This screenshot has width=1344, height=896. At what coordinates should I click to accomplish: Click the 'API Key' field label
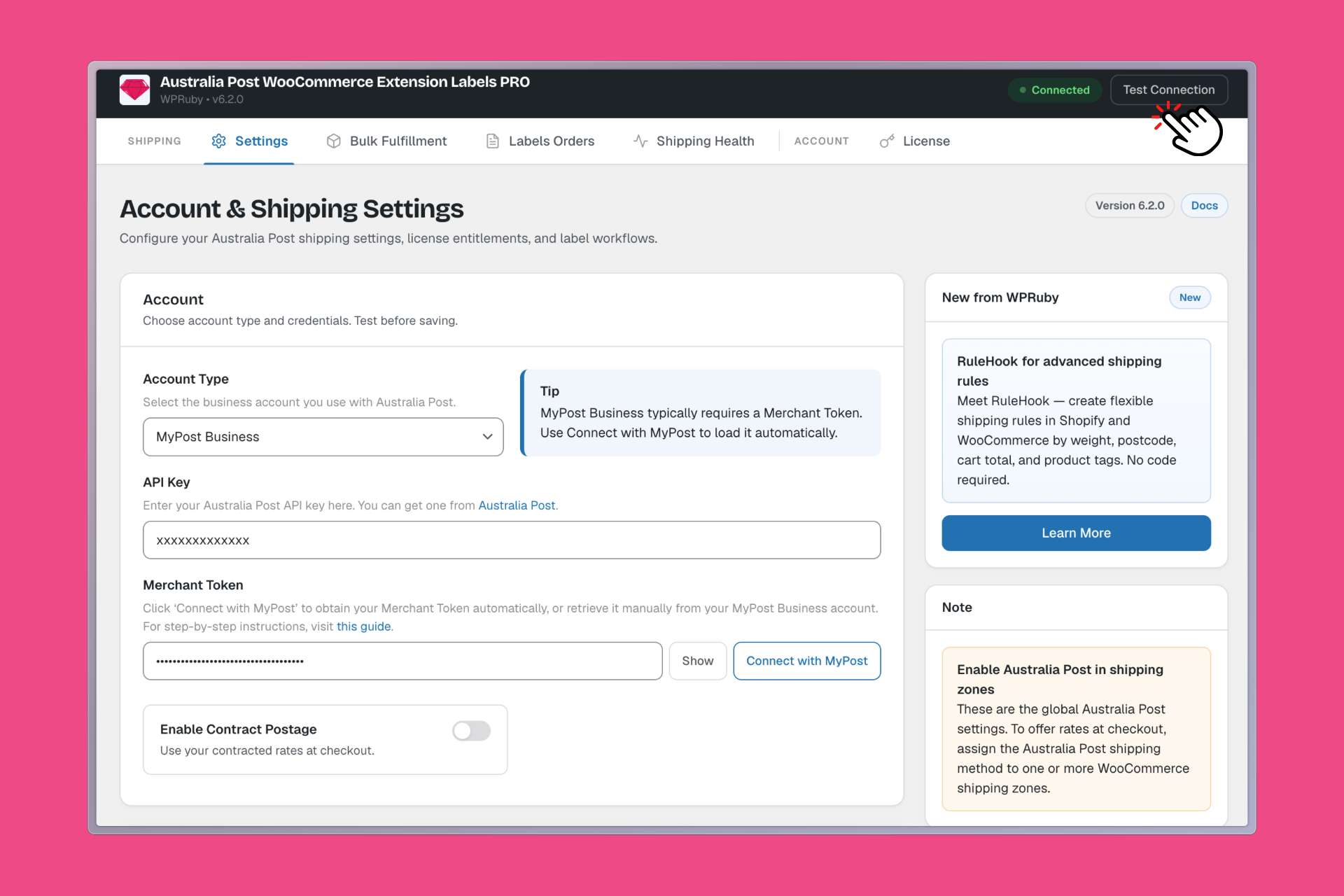click(x=167, y=482)
